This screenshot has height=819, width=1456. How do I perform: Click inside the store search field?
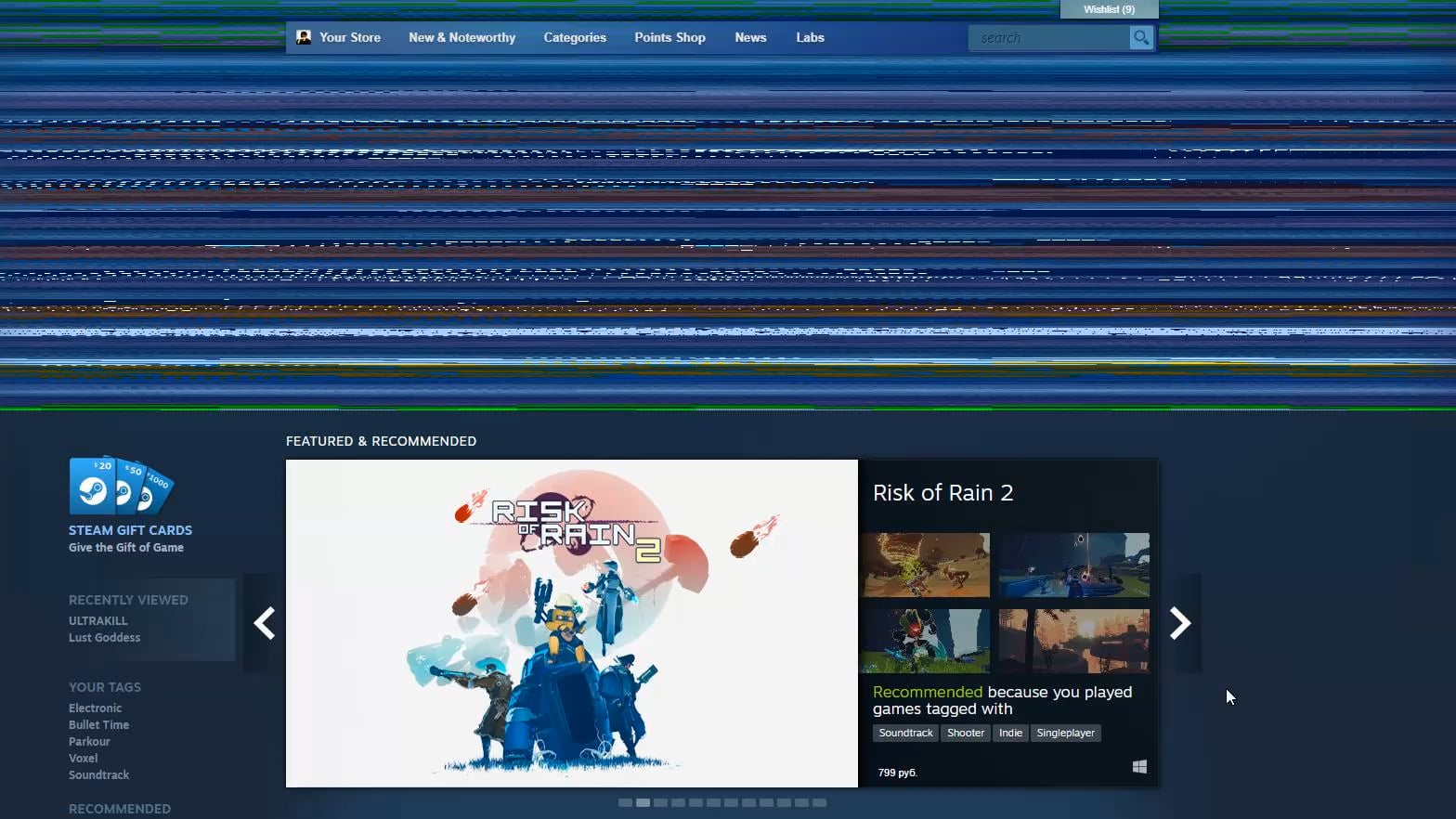[x=1047, y=38]
